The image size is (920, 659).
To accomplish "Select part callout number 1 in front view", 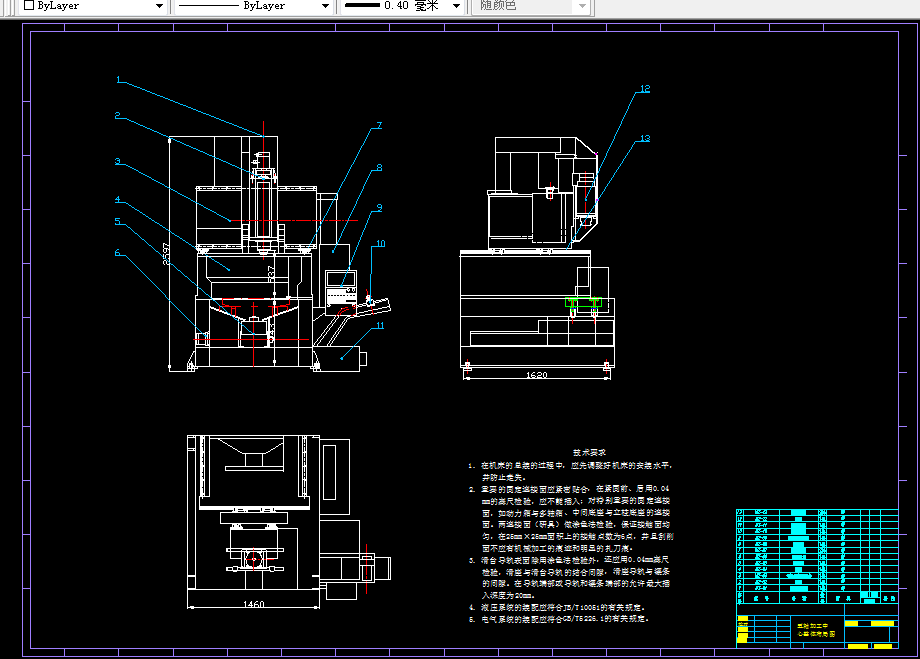I will (119, 80).
